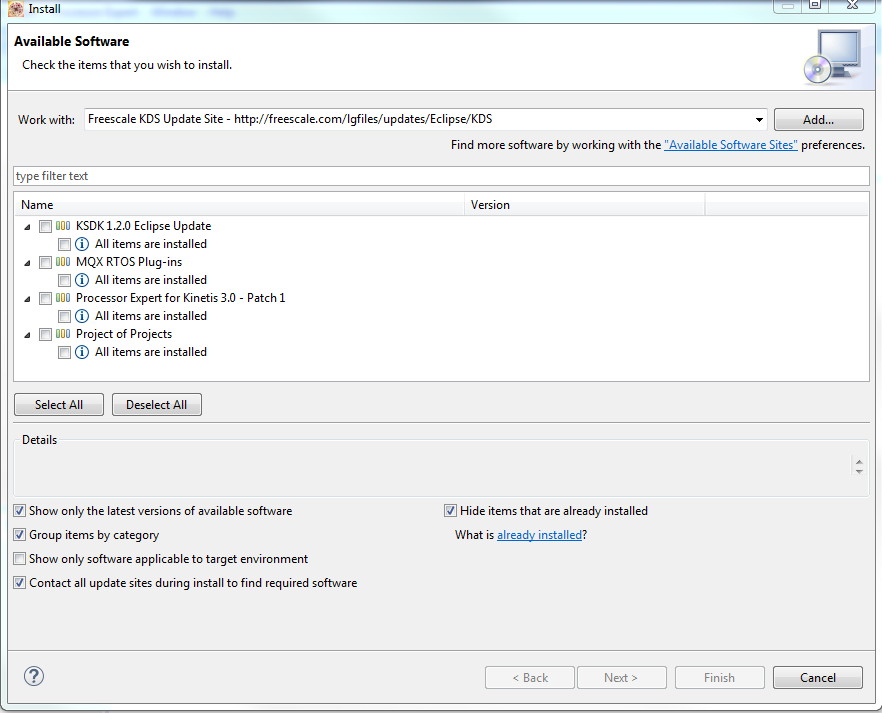Image resolution: width=882 pixels, height=713 pixels.
Task: Click the Finish button
Action: click(x=719, y=678)
